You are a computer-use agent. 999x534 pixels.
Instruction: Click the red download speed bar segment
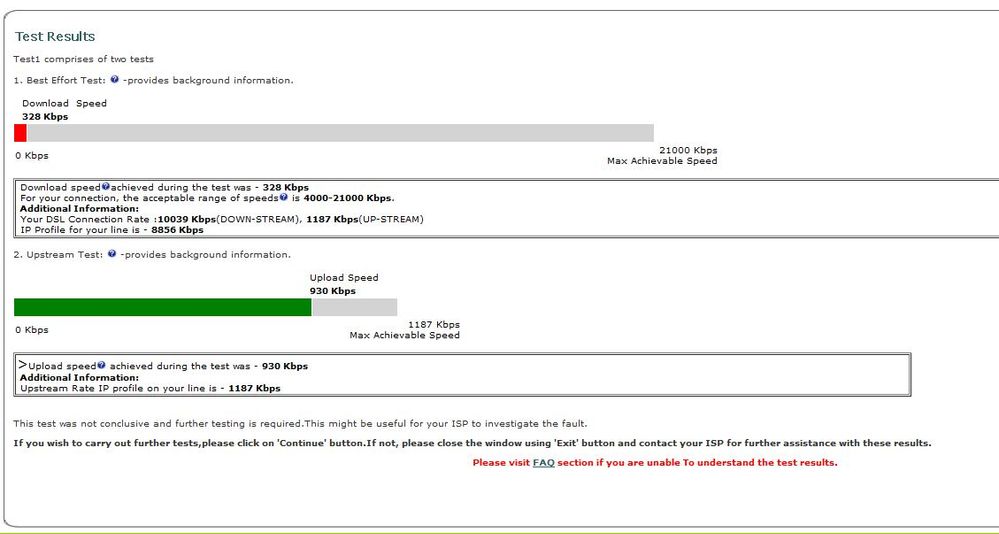[20, 133]
